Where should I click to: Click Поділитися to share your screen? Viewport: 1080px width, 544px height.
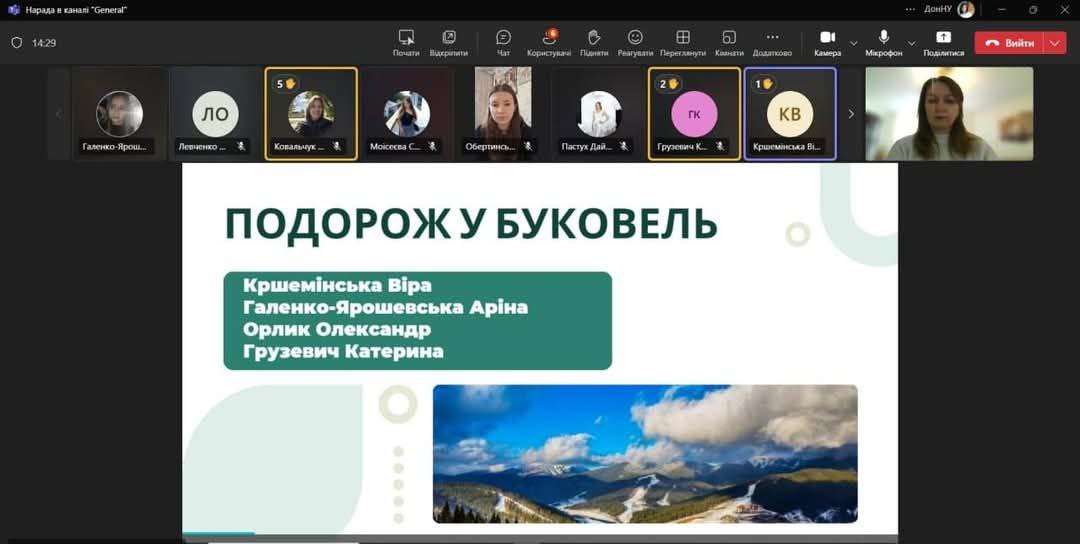tap(944, 43)
